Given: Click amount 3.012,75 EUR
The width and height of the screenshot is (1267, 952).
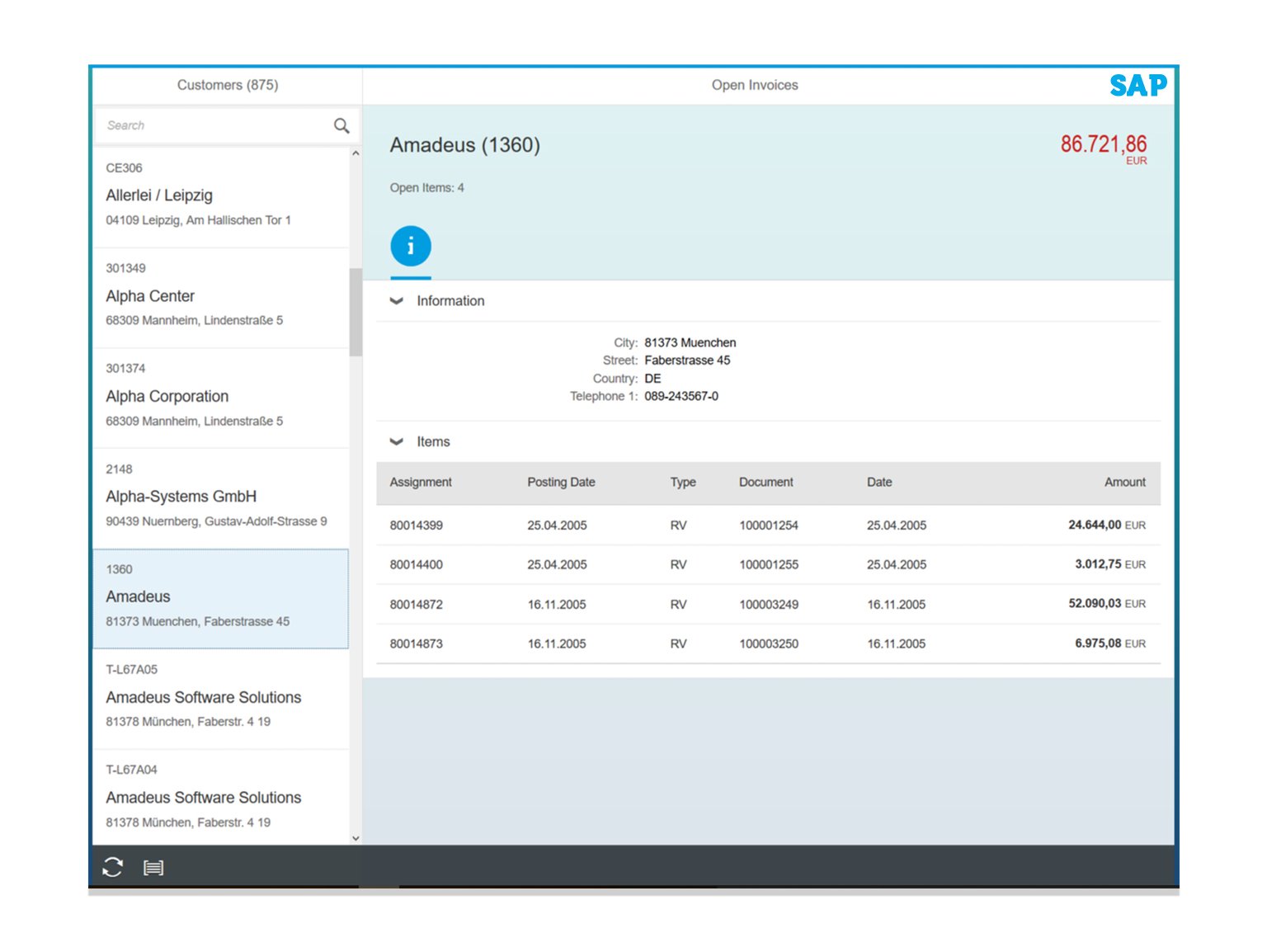Looking at the screenshot, I should click(x=1110, y=565).
